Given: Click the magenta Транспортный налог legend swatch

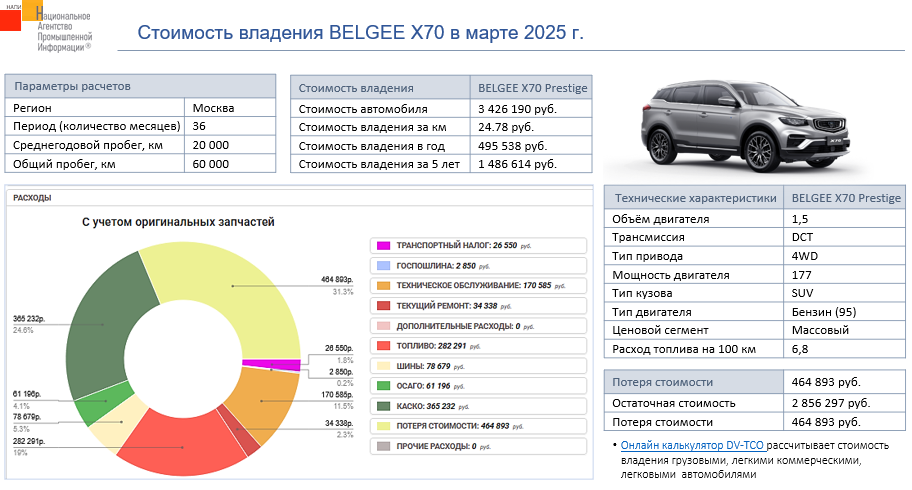Looking at the screenshot, I should (x=382, y=245).
